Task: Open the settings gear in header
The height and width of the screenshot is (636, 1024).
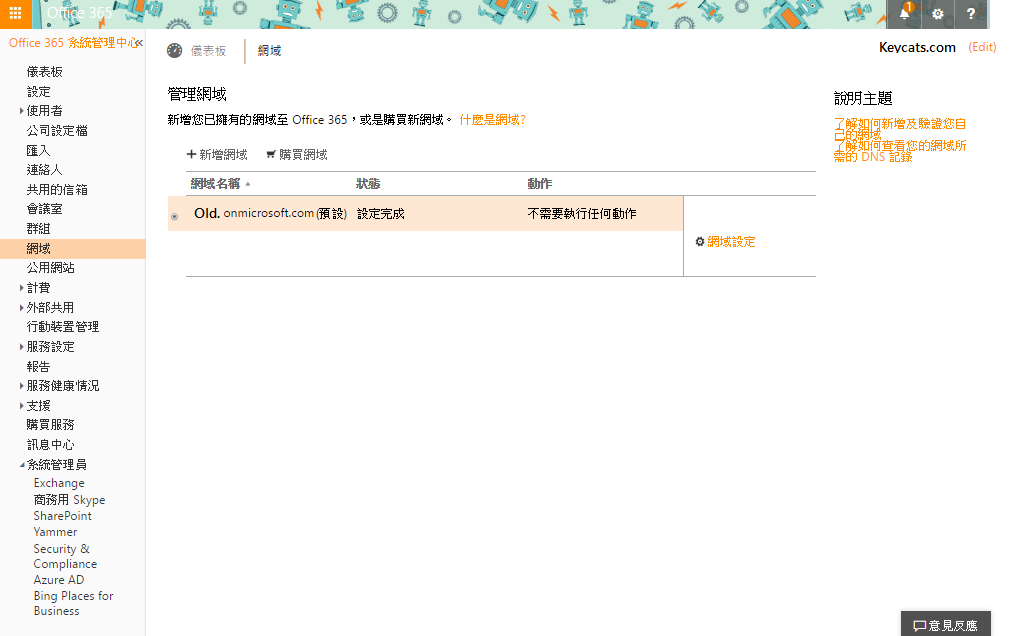Action: (x=938, y=14)
